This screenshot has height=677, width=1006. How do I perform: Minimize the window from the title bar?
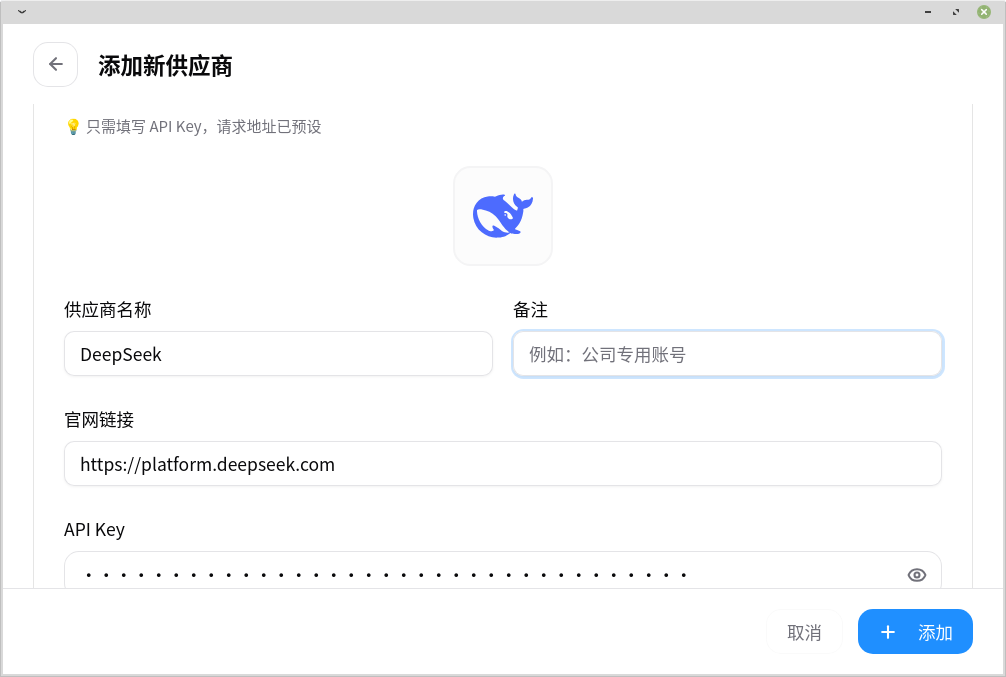(x=928, y=12)
